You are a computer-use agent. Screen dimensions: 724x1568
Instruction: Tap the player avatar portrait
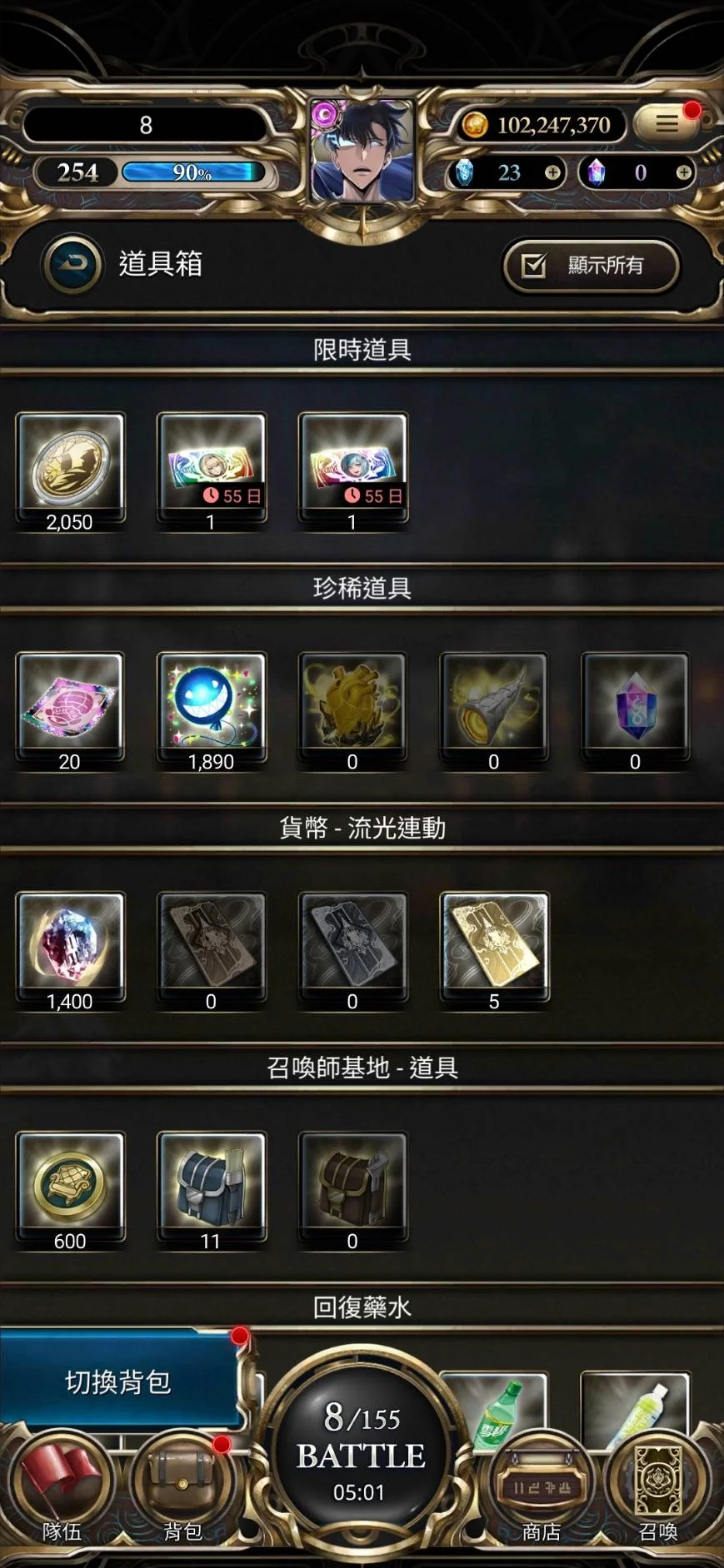(x=362, y=152)
